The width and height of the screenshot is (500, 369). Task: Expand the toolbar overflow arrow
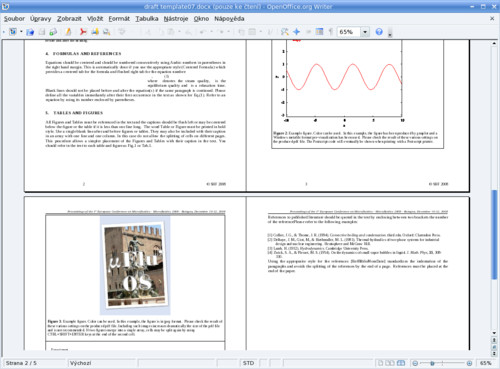tap(390, 33)
